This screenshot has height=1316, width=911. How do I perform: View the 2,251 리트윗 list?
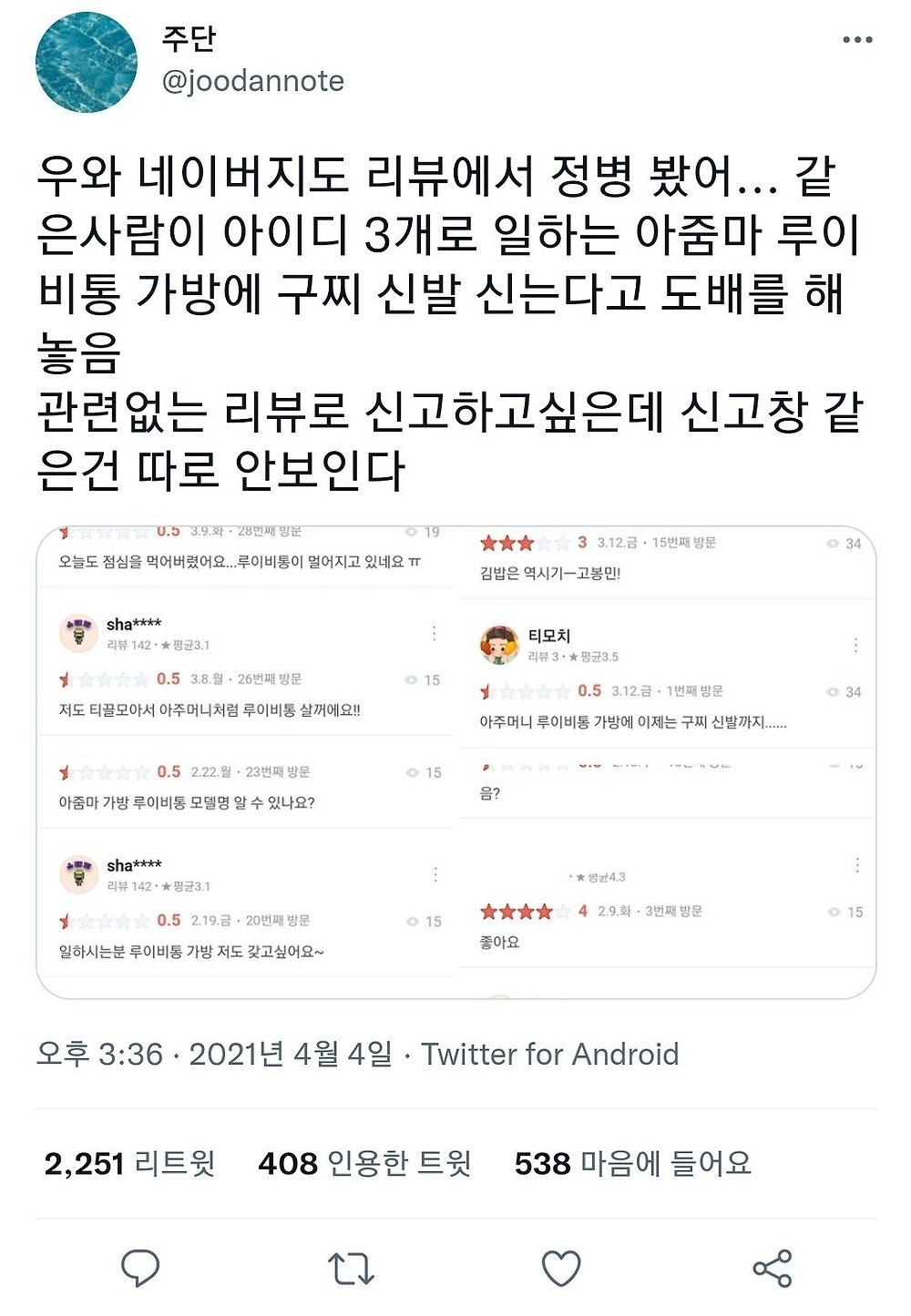tap(129, 1163)
